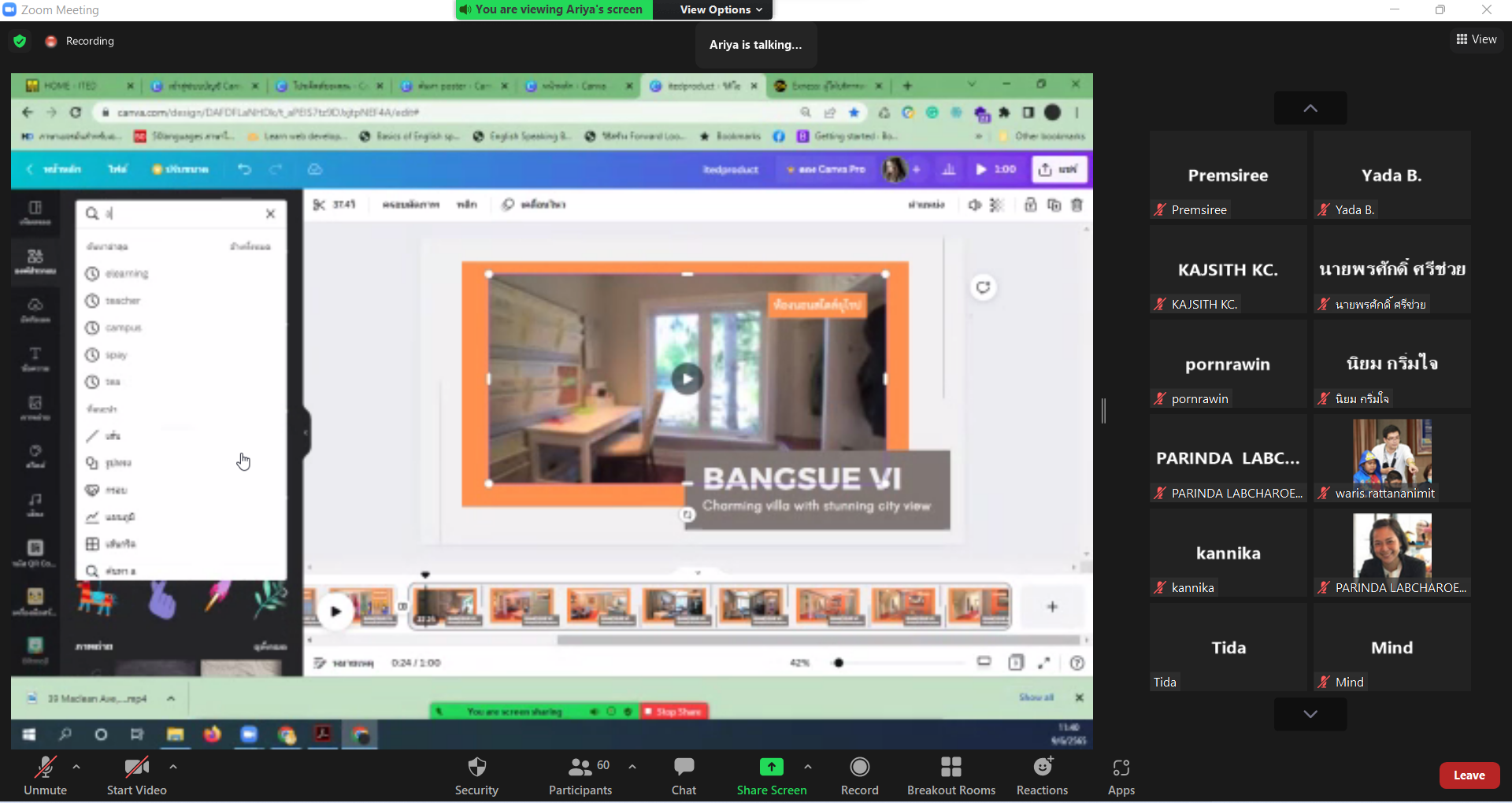Image resolution: width=1512 pixels, height=803 pixels.
Task: Switch to the HOME - ITED browser tab
Action: pos(79,86)
